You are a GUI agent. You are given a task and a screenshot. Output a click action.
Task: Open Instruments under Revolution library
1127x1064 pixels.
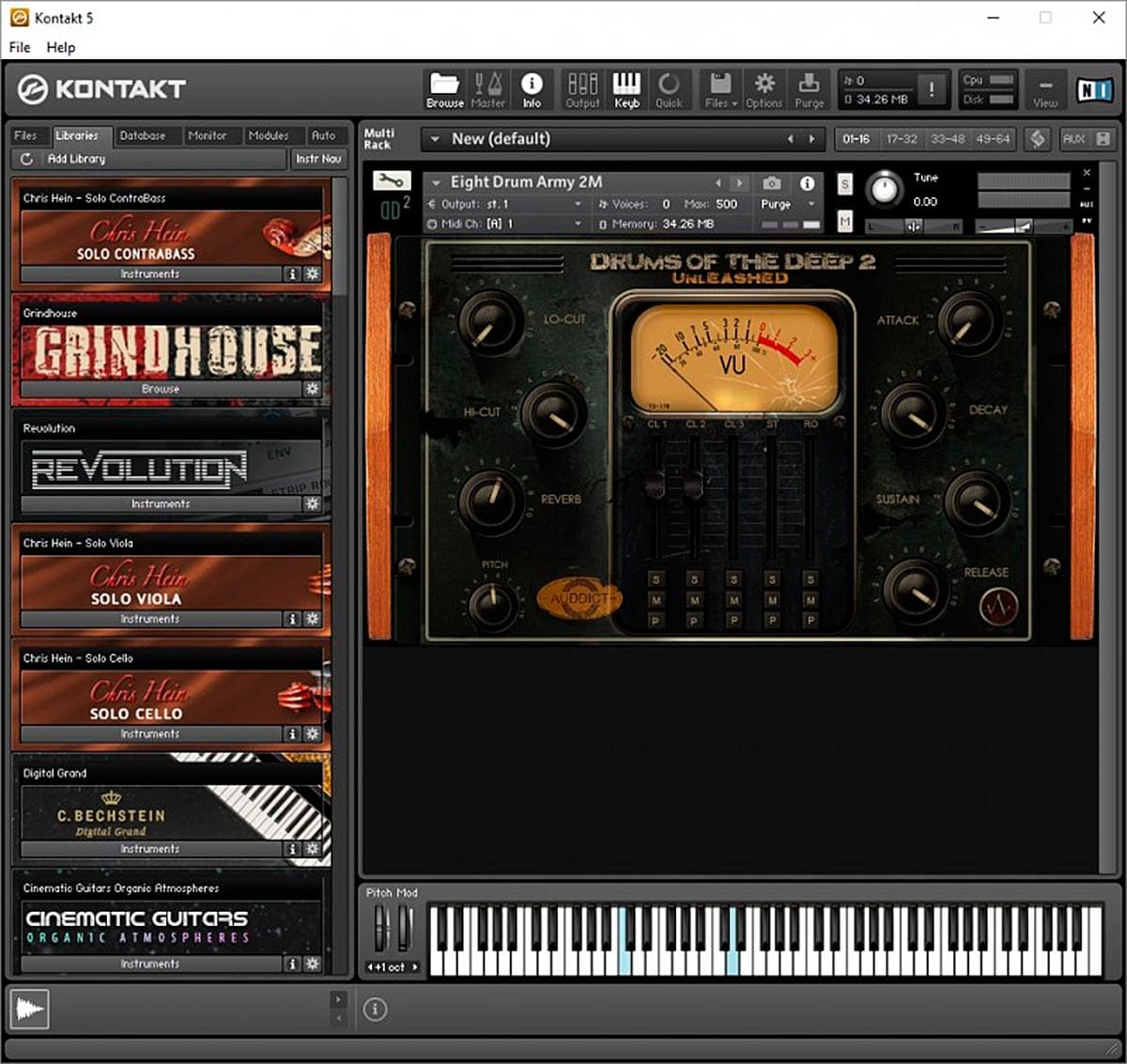tap(161, 504)
